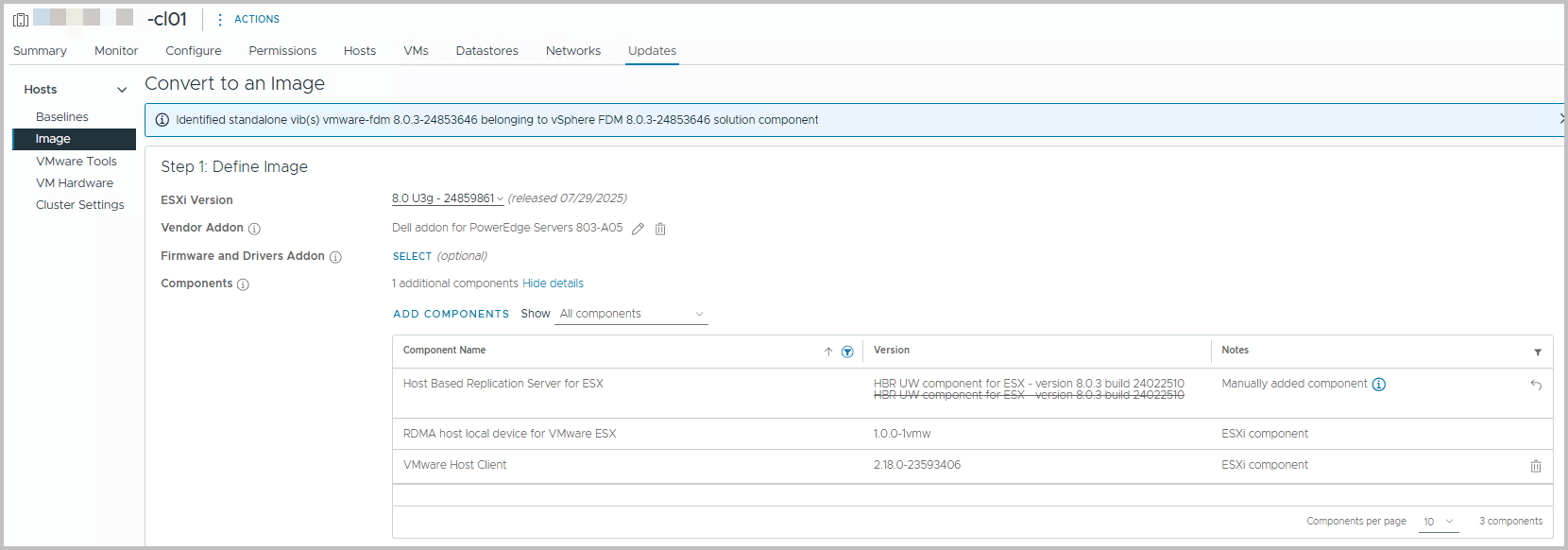
Task: Click ADD COMPONENTS
Action: [x=451, y=314]
